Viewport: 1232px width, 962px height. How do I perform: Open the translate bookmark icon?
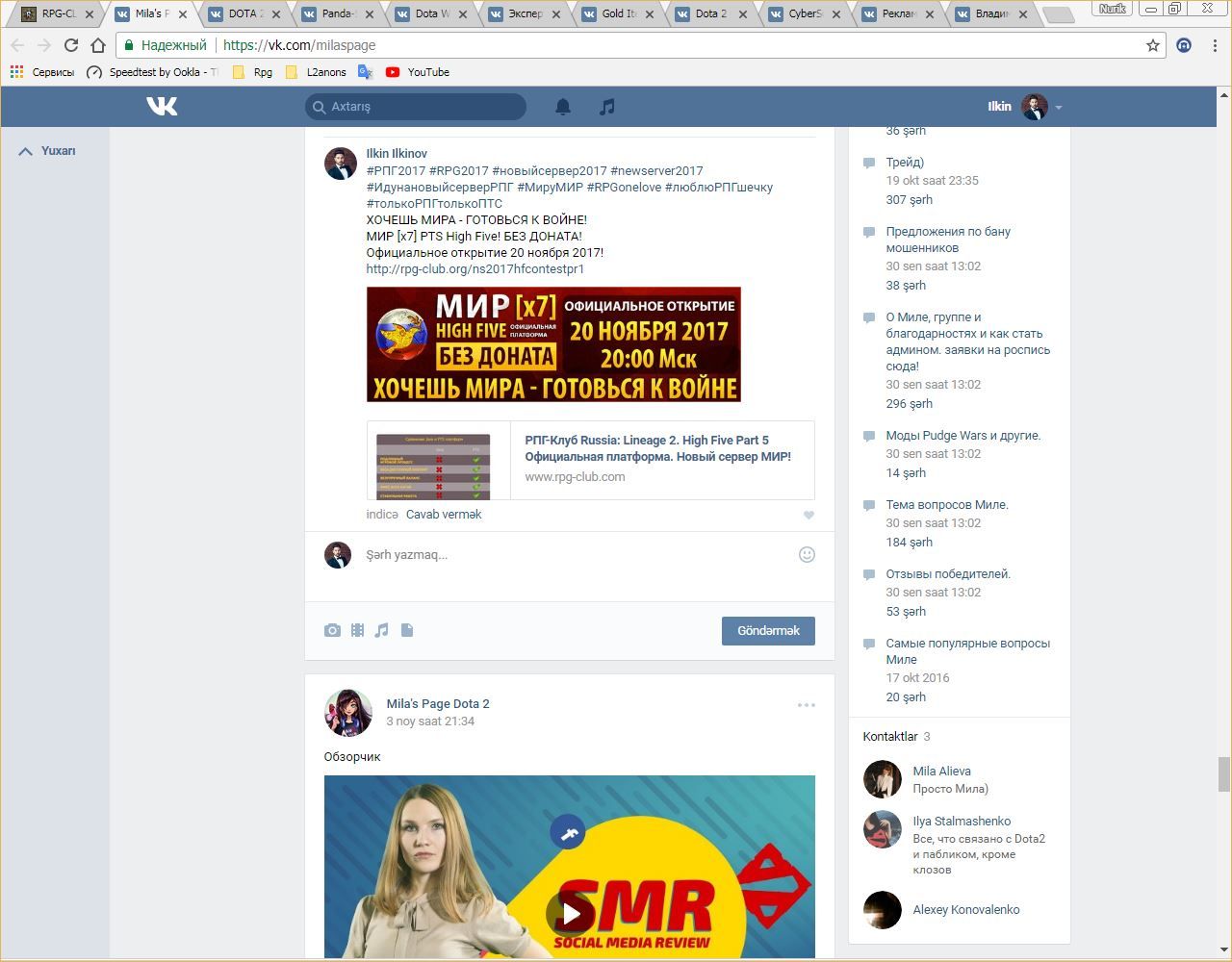point(365,72)
